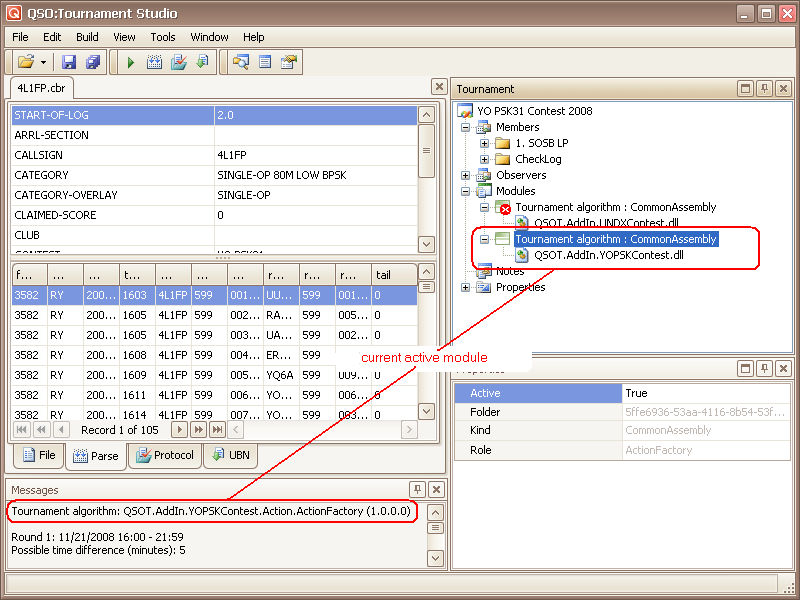Click the magnifier search toolbar icon
The image size is (800, 600).
tap(241, 62)
